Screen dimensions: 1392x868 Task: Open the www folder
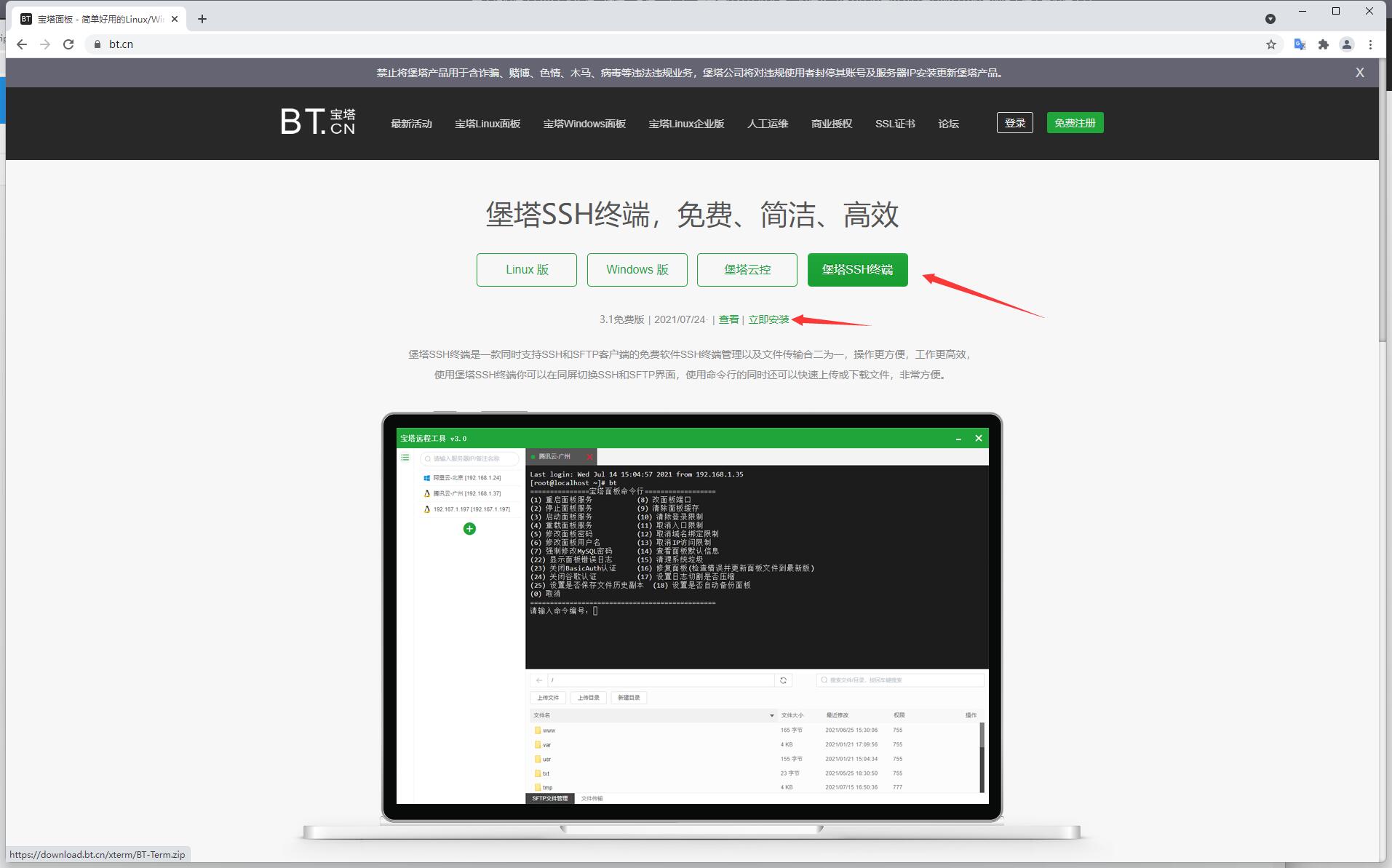point(547,730)
